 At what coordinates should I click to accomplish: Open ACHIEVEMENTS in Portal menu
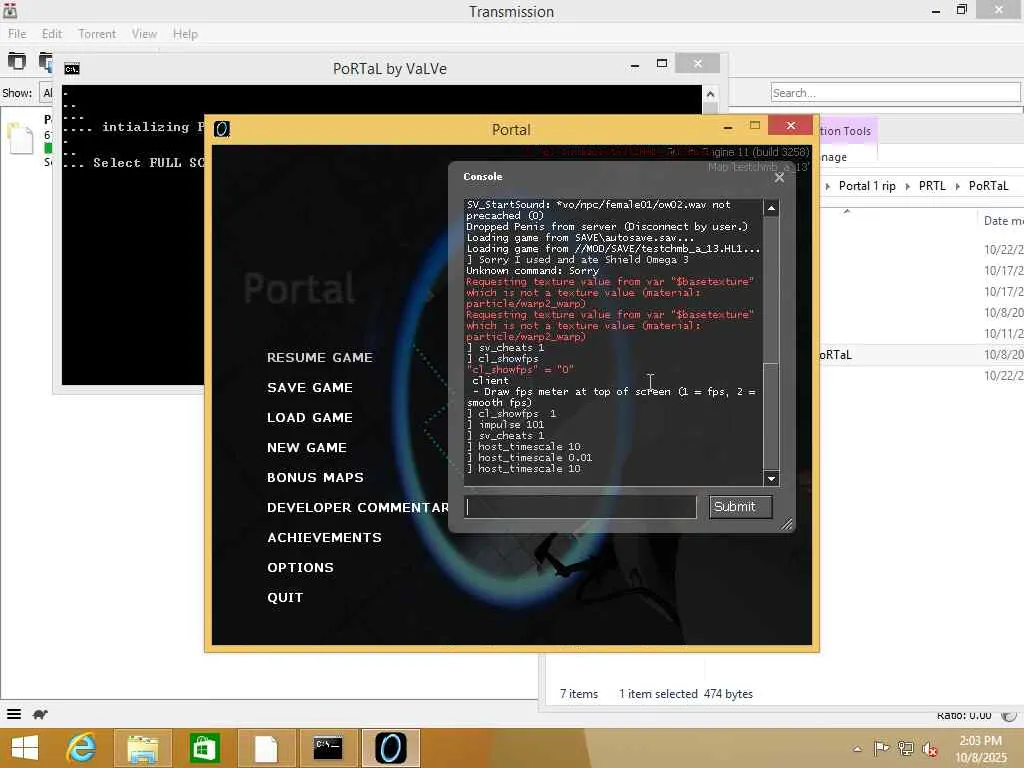tap(324, 537)
